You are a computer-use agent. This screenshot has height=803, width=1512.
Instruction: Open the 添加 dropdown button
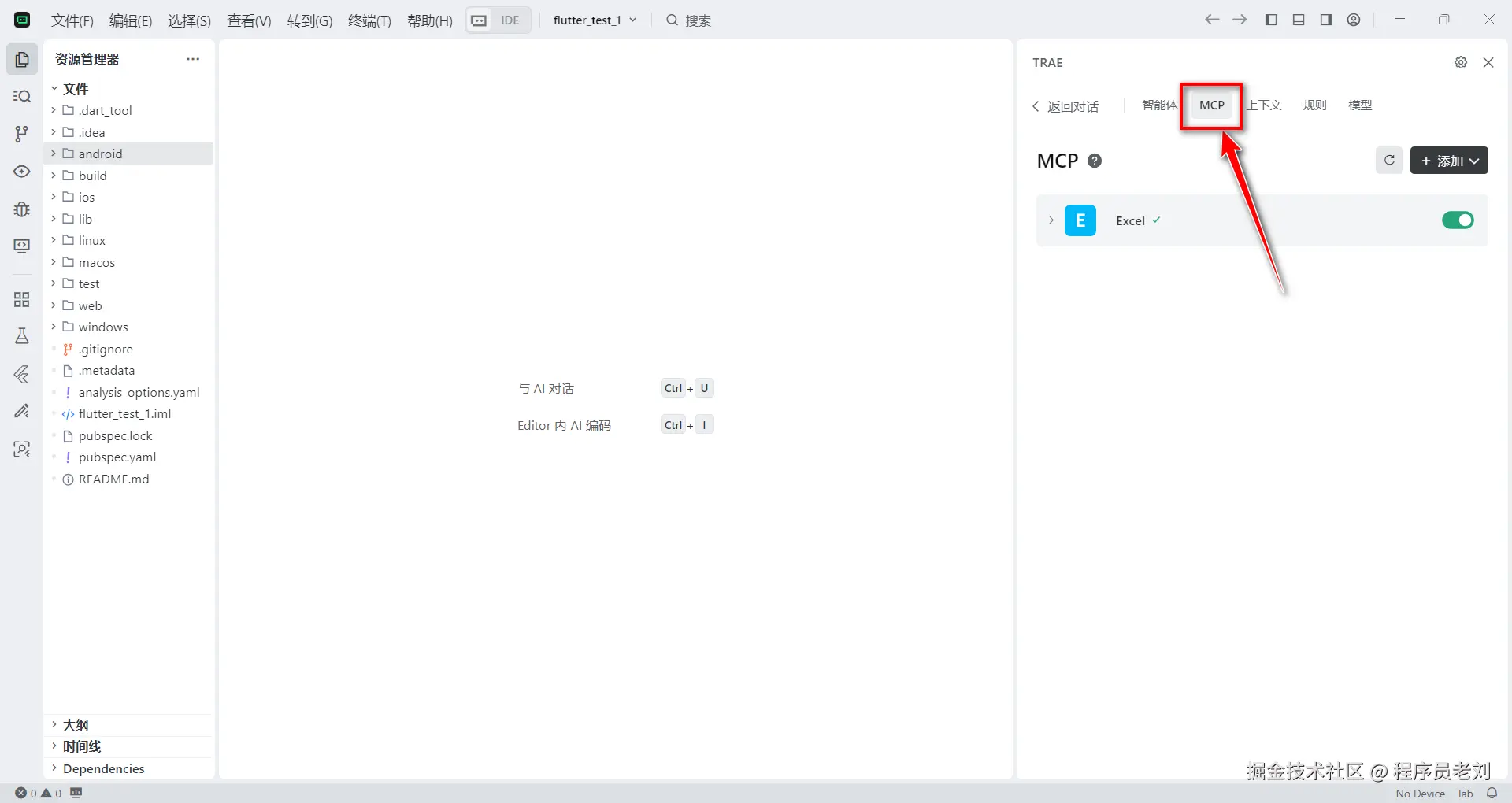pos(1449,161)
